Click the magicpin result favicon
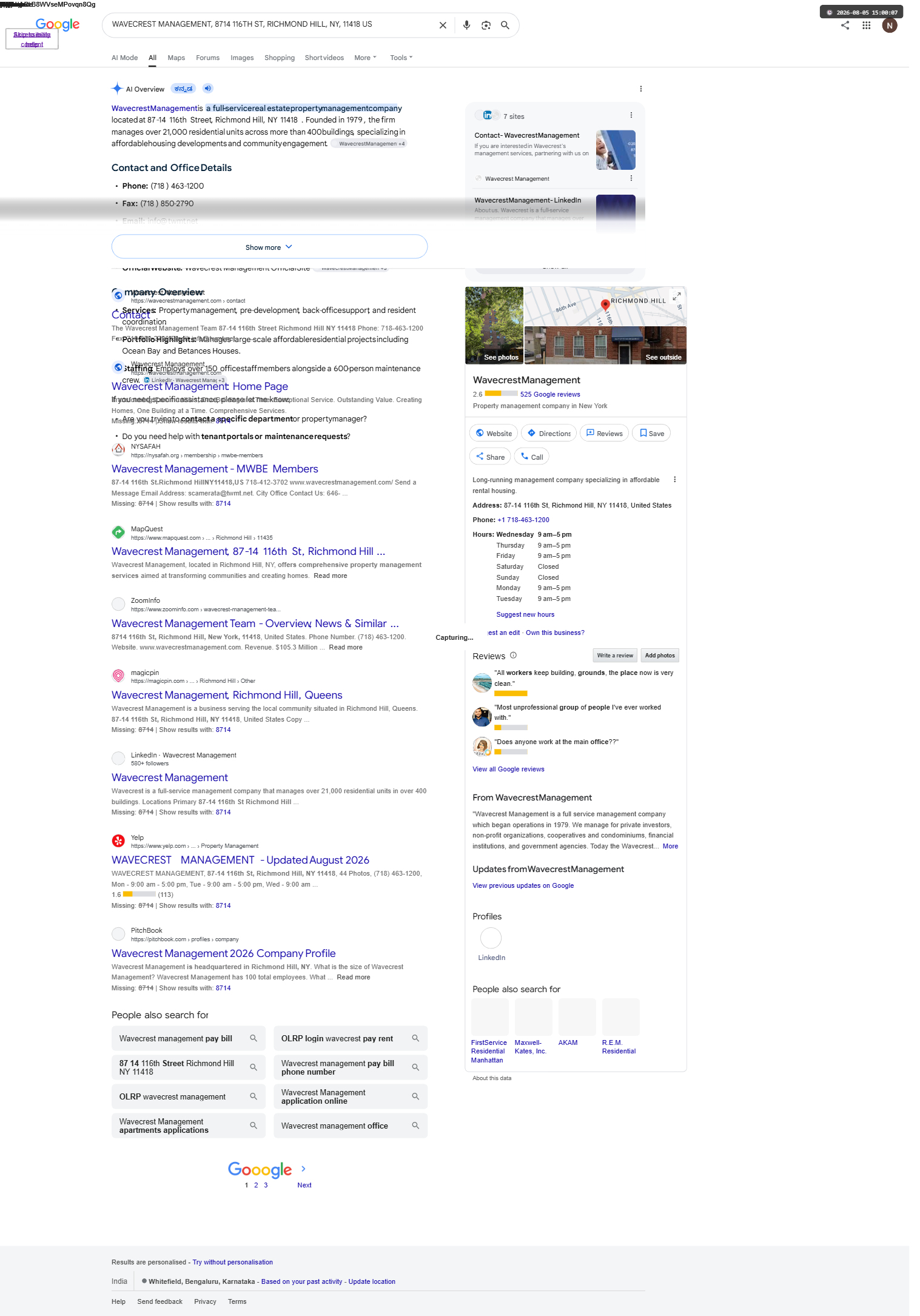Image resolution: width=920 pixels, height=1316 pixels. click(x=118, y=676)
